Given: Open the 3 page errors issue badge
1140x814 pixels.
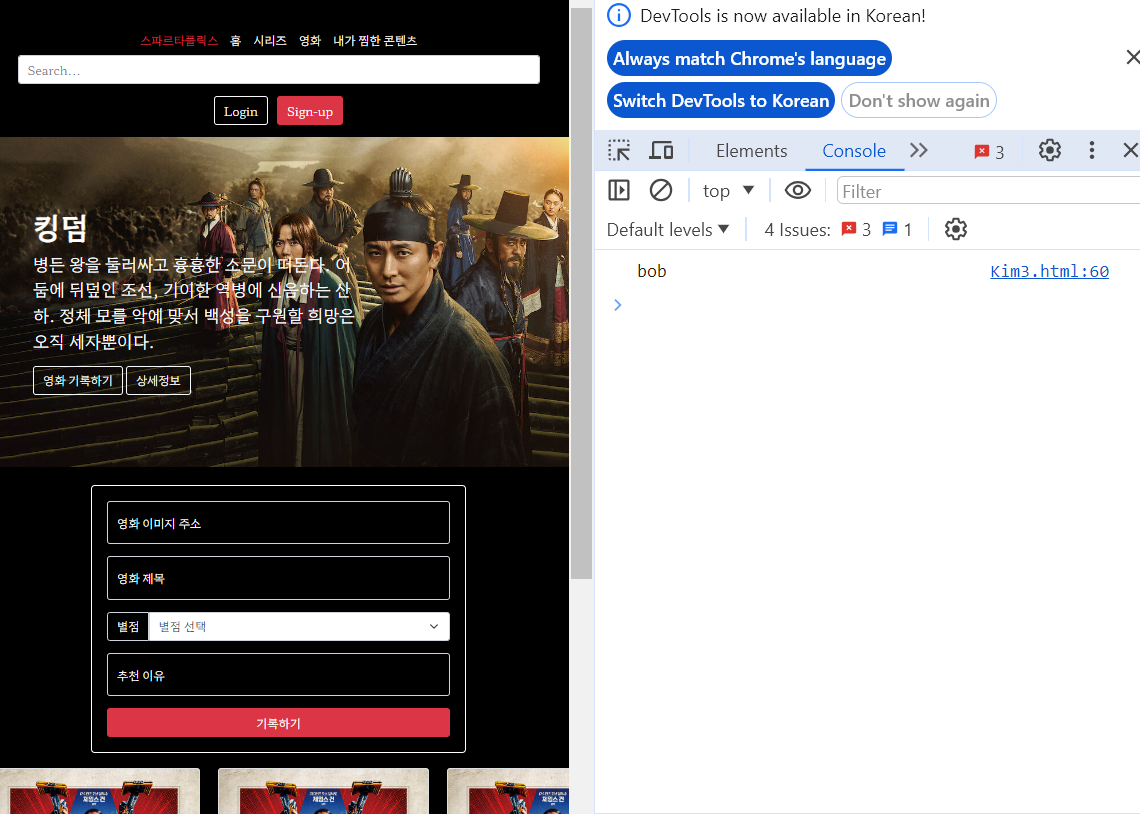Looking at the screenshot, I should [856, 230].
